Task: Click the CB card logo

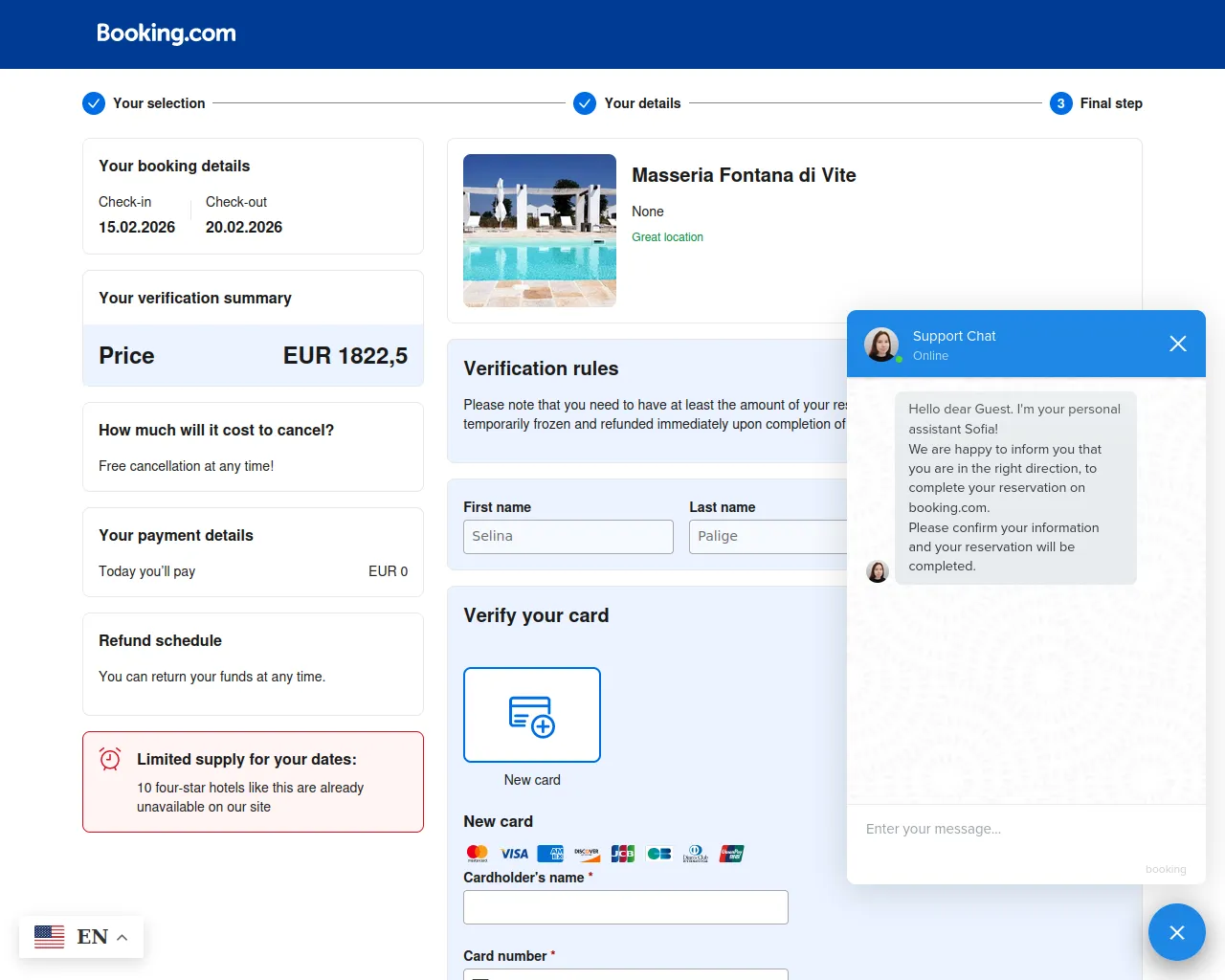Action: [659, 853]
